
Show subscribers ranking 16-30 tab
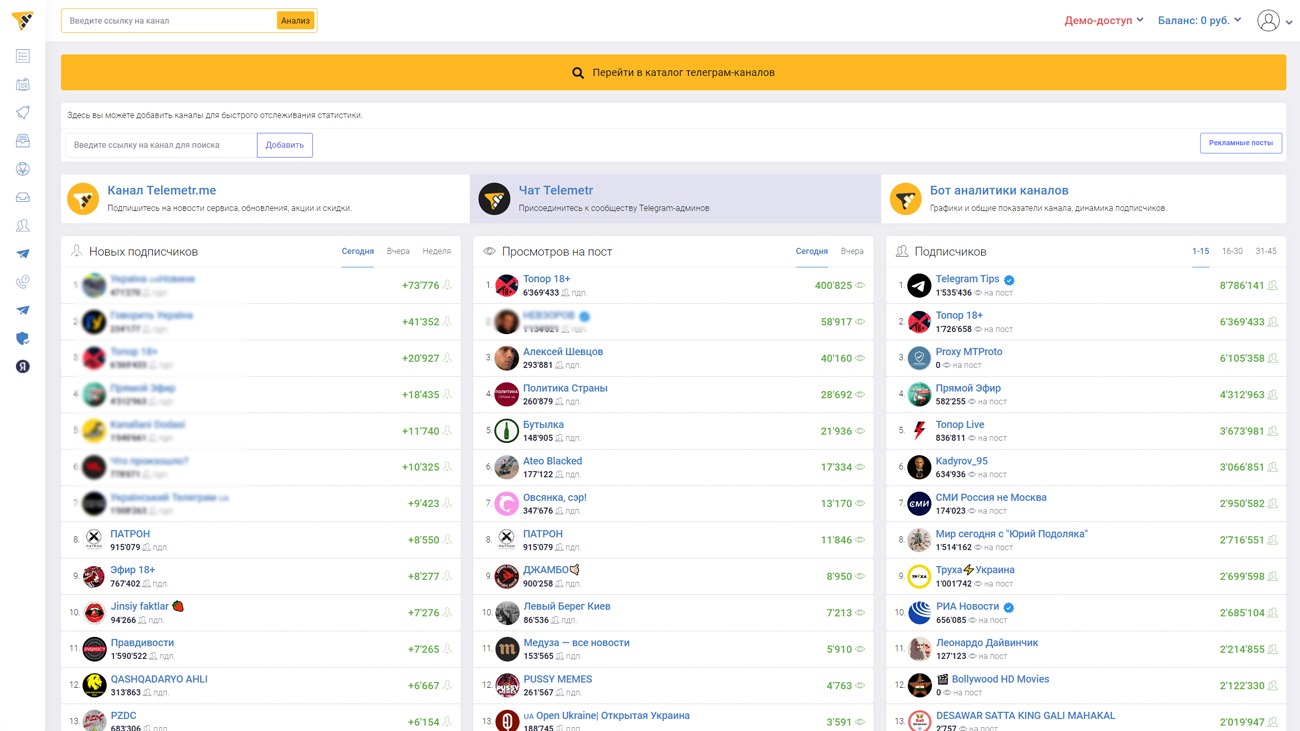pos(1232,252)
